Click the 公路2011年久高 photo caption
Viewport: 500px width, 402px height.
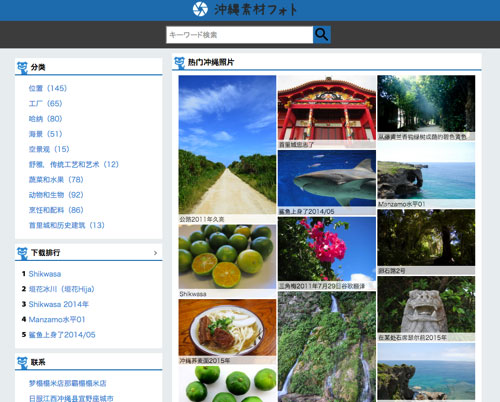202,219
